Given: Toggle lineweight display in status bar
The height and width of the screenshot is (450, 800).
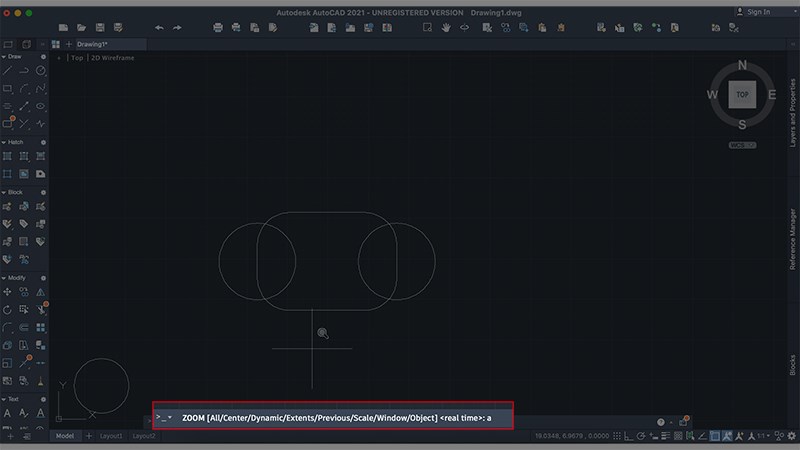Looking at the screenshot, I should [x=666, y=436].
